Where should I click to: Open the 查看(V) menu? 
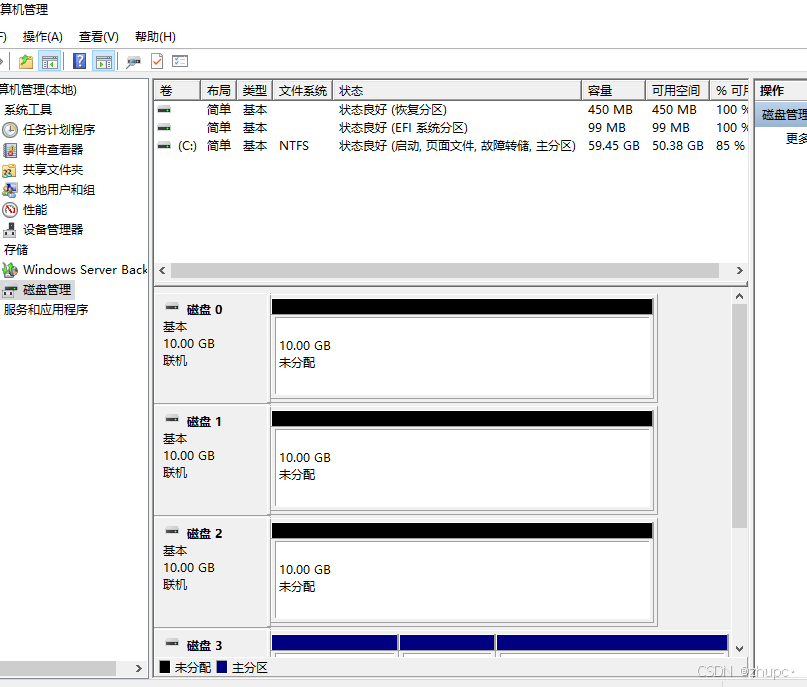tap(98, 37)
